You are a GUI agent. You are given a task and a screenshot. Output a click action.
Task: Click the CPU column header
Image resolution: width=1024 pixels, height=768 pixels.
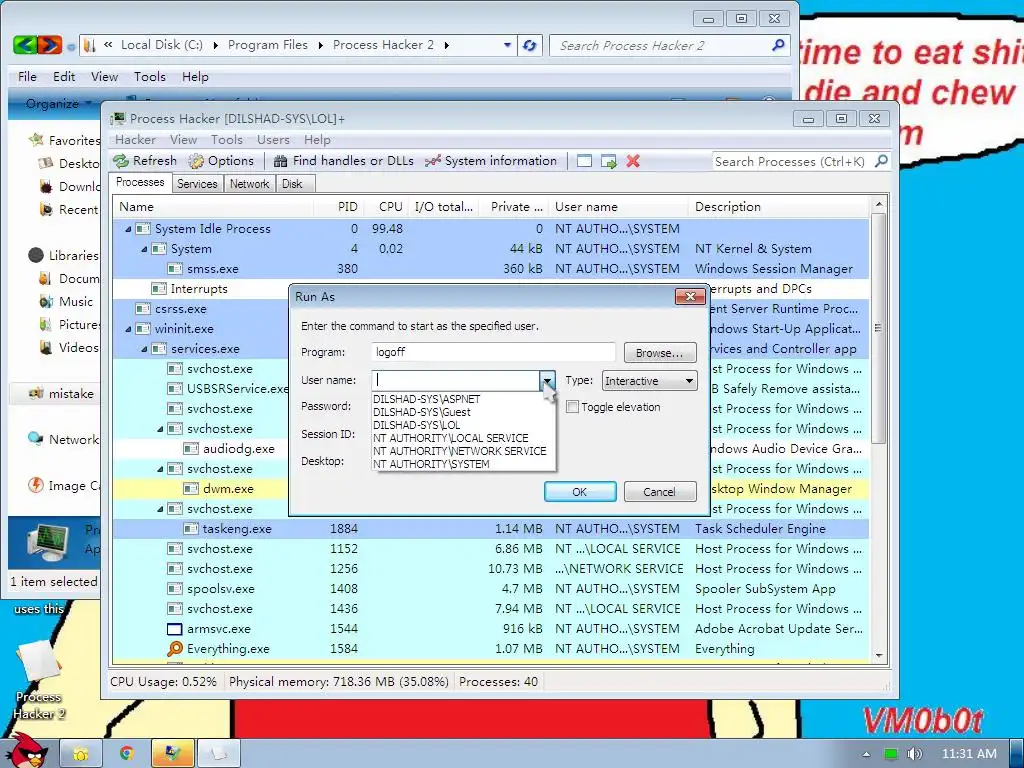click(388, 206)
